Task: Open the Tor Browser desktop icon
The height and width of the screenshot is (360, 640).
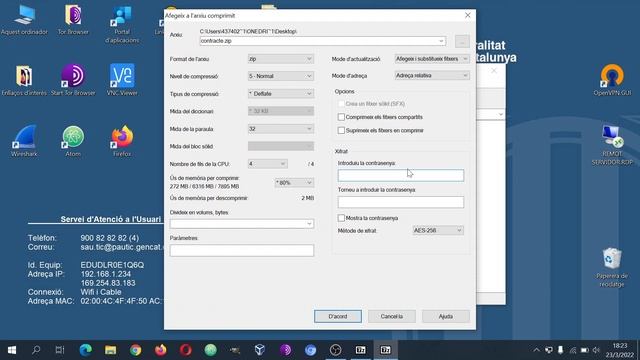Action: coord(73,20)
